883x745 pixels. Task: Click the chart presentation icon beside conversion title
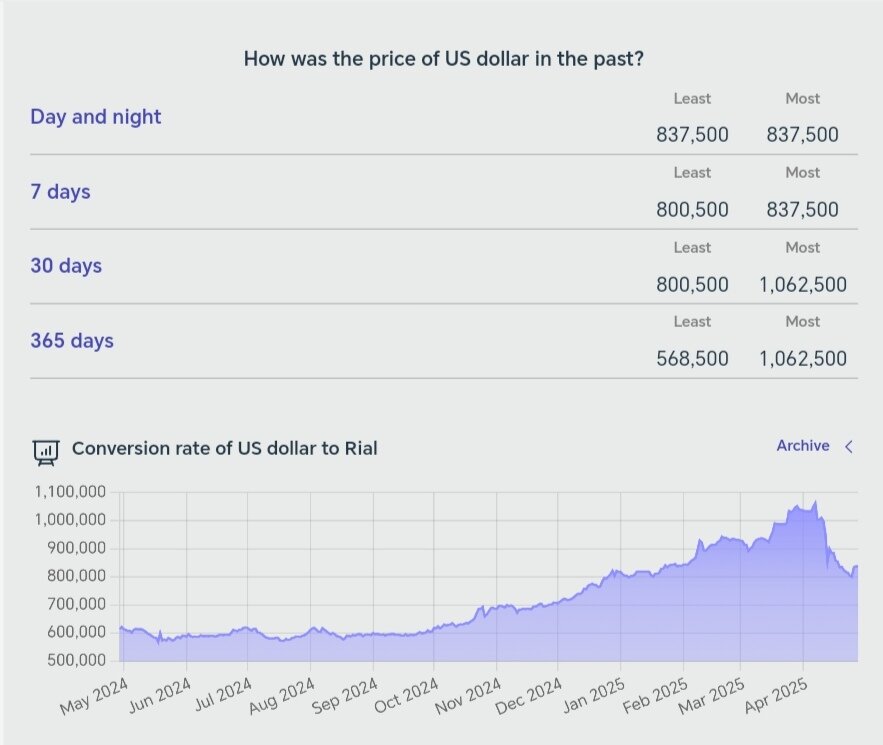[46, 452]
